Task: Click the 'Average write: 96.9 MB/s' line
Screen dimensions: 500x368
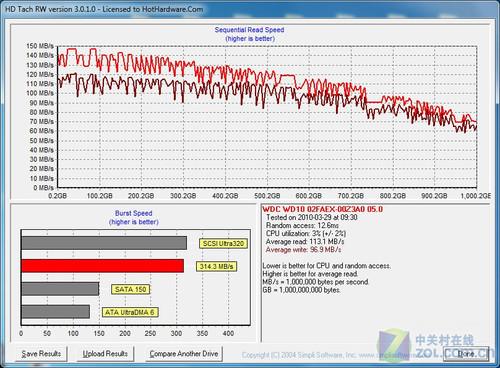Action: [x=303, y=249]
